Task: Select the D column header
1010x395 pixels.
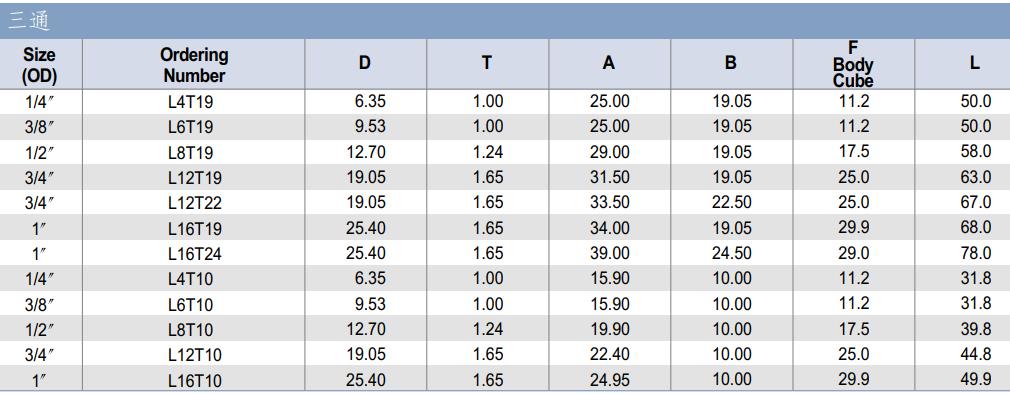Action: [x=365, y=64]
